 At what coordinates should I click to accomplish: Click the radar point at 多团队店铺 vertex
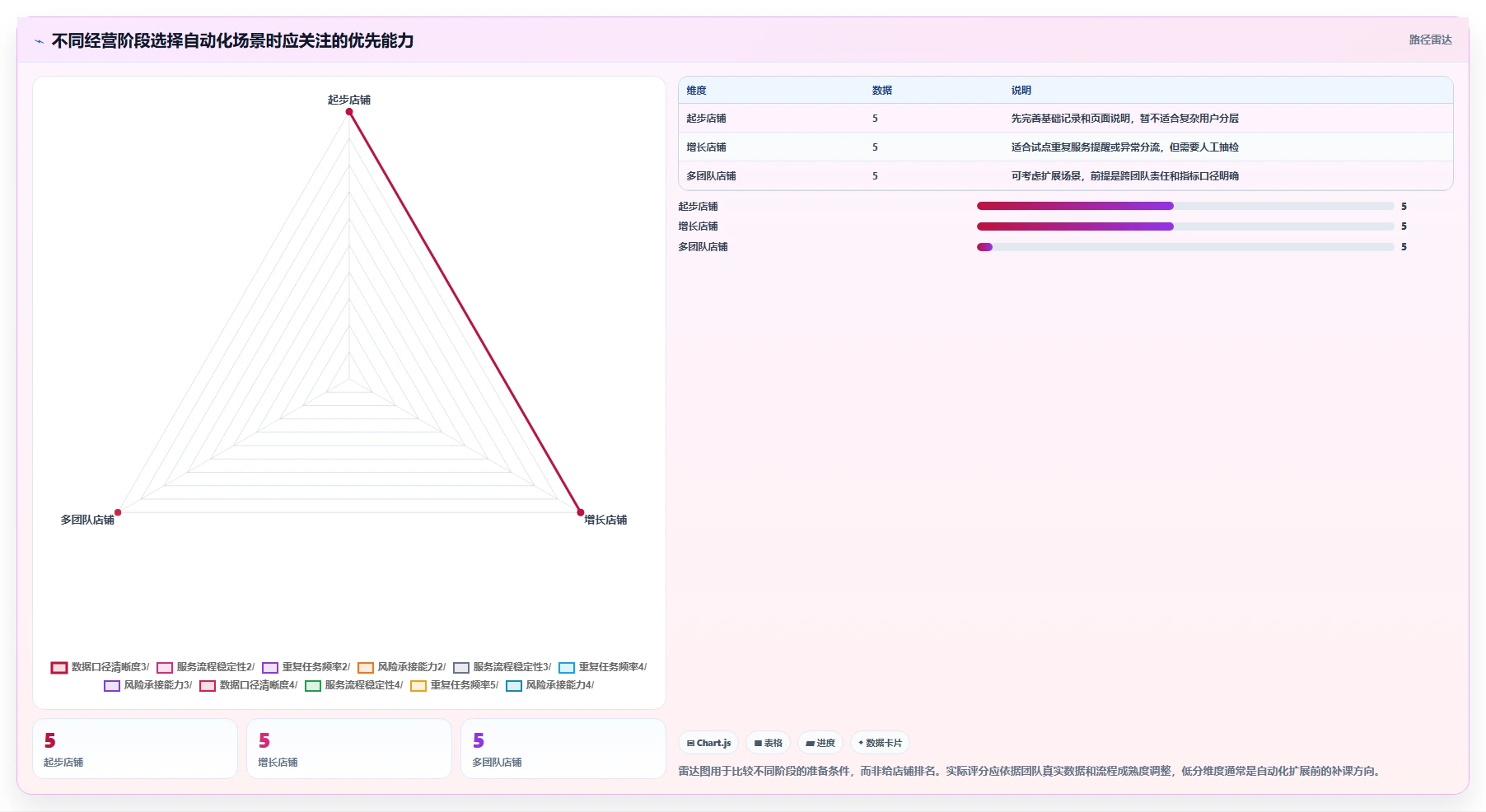point(118,512)
